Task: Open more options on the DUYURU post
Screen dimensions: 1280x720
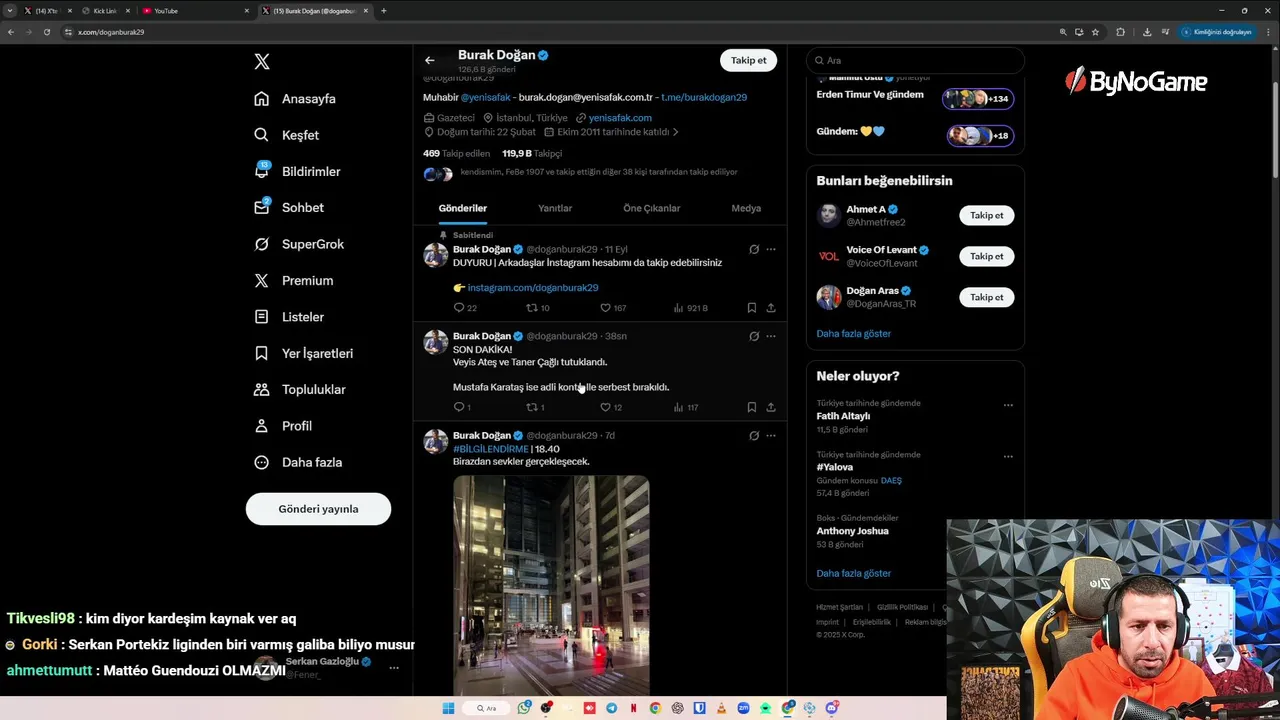Action: pyautogui.click(x=771, y=249)
